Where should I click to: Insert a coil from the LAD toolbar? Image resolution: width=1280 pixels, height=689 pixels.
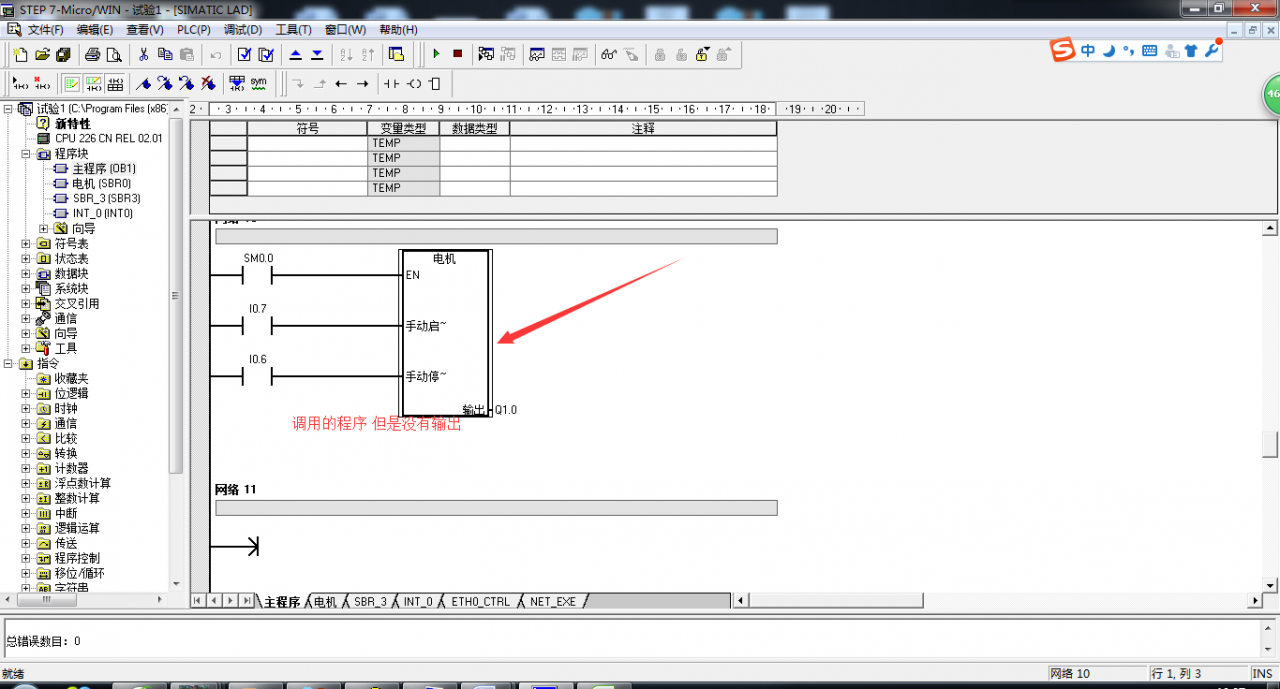(413, 84)
